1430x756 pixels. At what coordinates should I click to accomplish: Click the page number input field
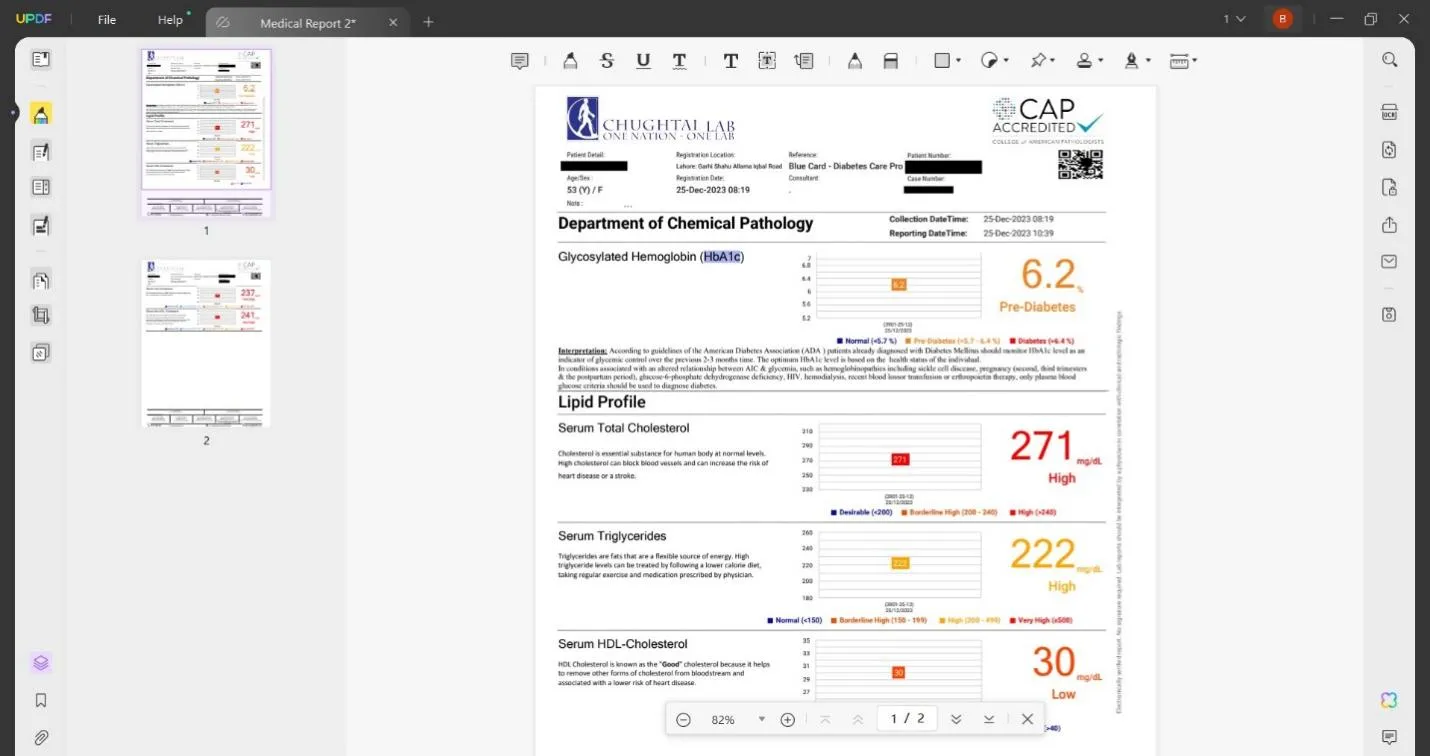tap(907, 719)
